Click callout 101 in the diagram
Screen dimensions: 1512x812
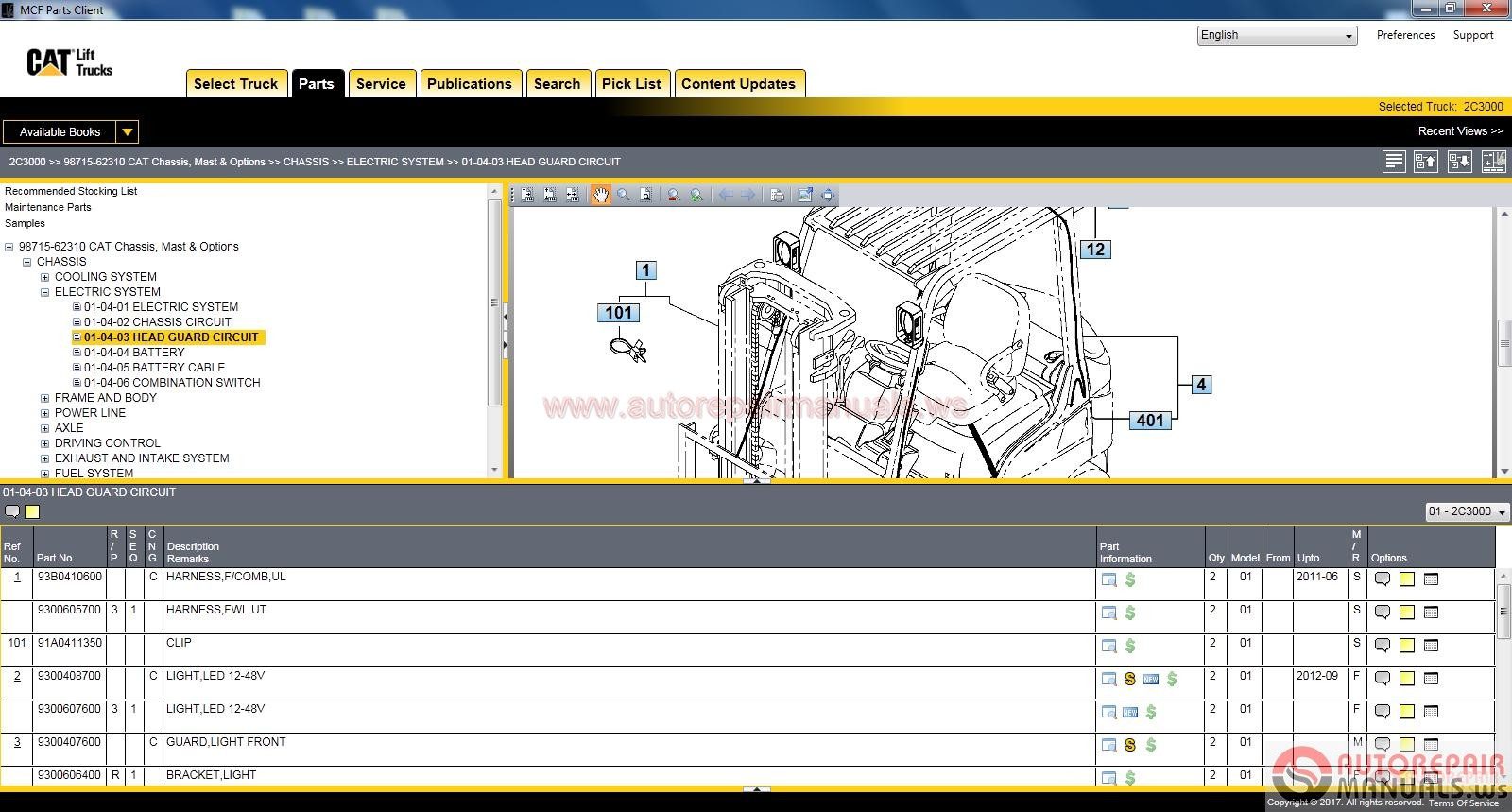click(619, 313)
